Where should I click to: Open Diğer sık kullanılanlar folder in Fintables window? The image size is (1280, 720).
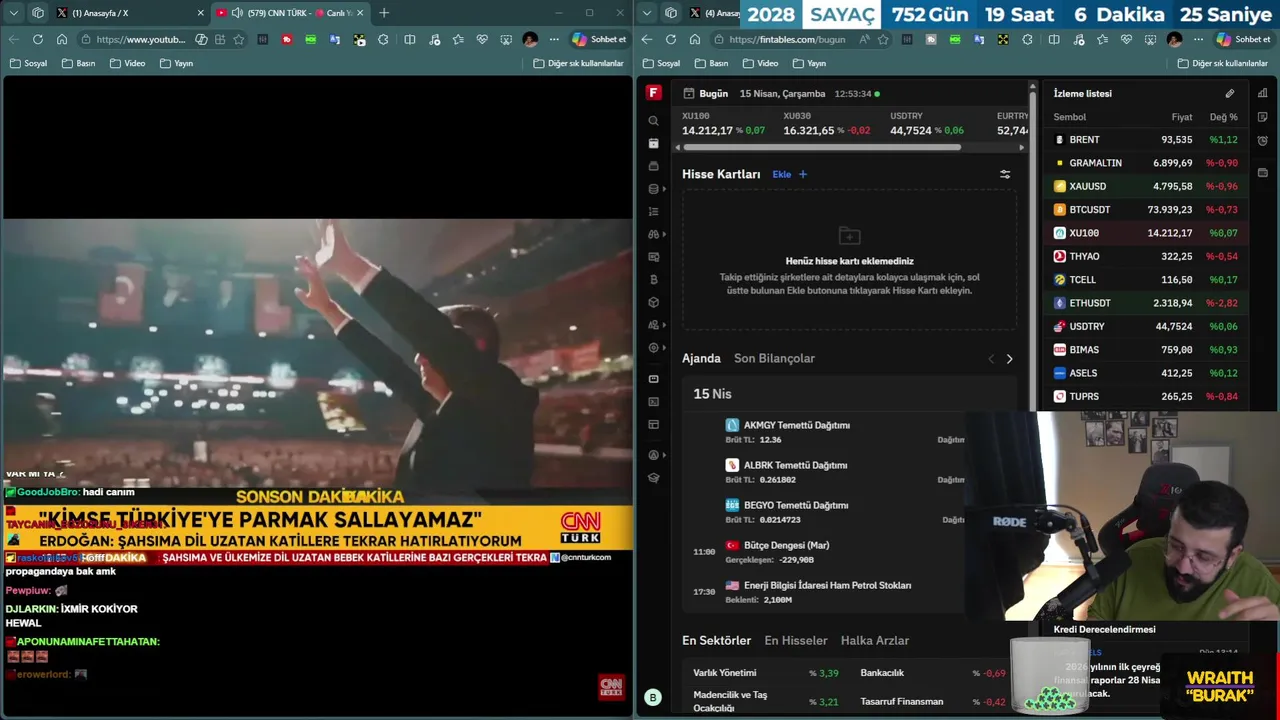[x=1222, y=63]
